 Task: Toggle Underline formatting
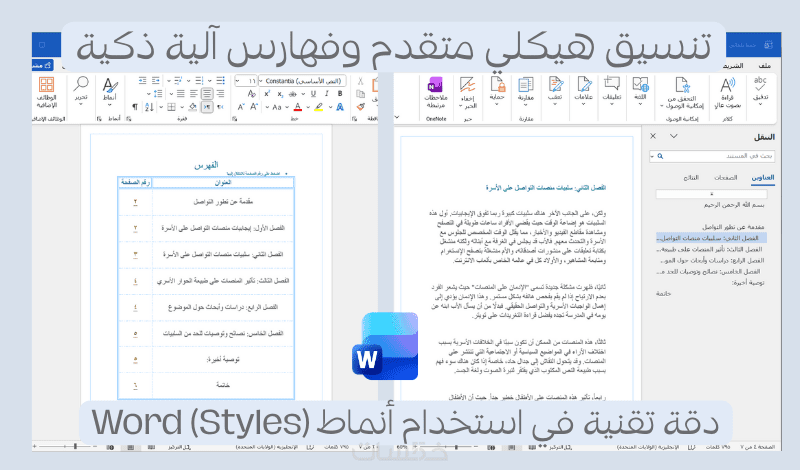click(313, 94)
